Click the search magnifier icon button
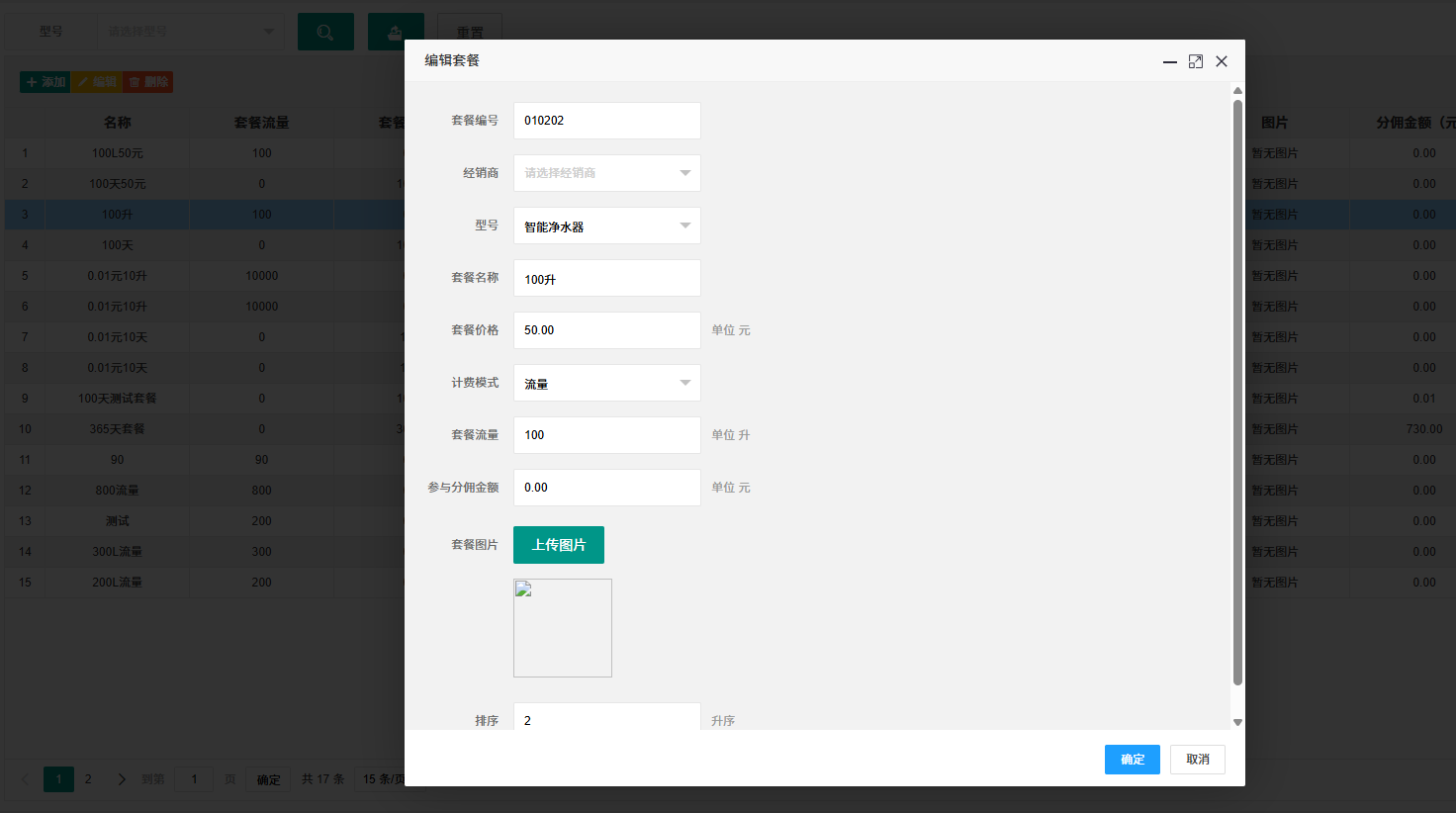The width and height of the screenshot is (1456, 813). [x=325, y=32]
